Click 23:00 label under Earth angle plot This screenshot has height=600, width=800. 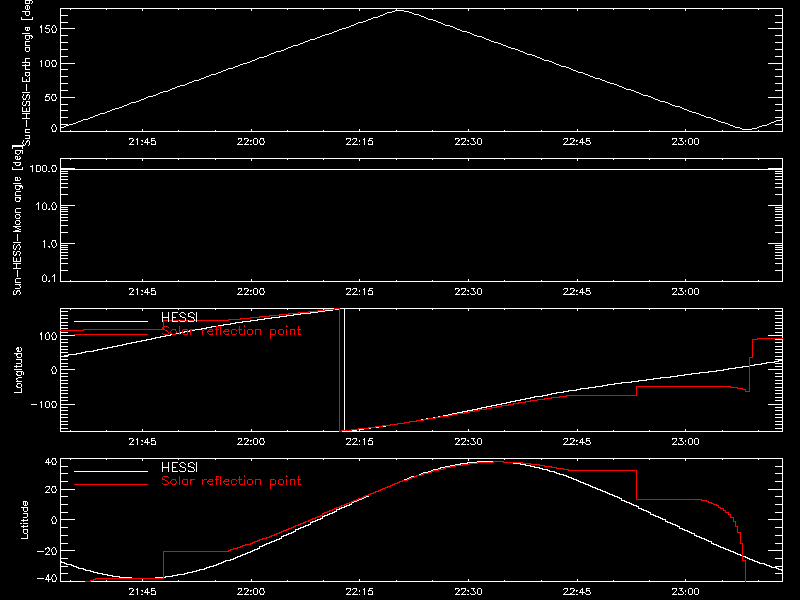click(x=686, y=141)
